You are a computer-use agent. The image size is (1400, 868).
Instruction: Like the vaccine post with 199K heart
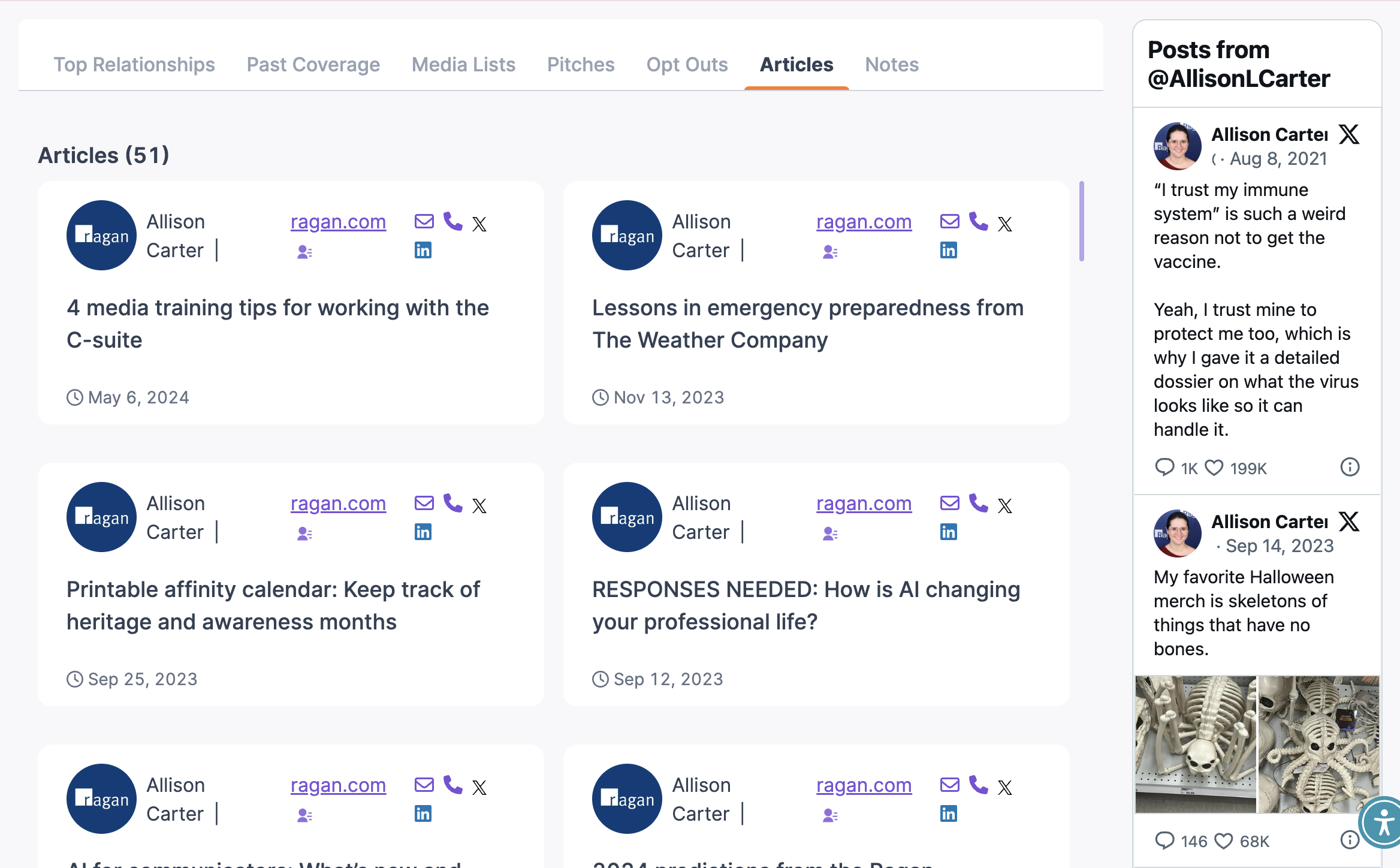click(x=1214, y=468)
